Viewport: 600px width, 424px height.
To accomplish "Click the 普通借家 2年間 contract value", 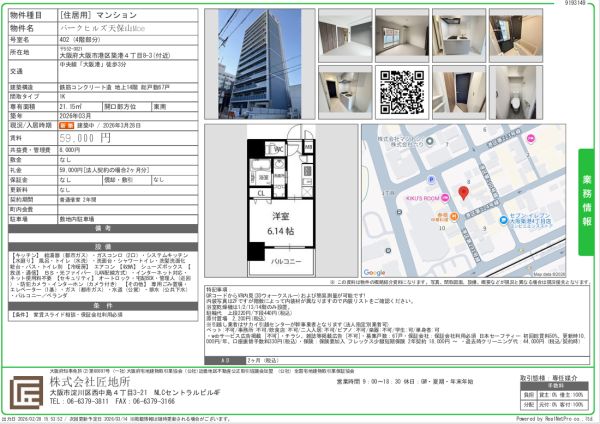I will 78,199.
